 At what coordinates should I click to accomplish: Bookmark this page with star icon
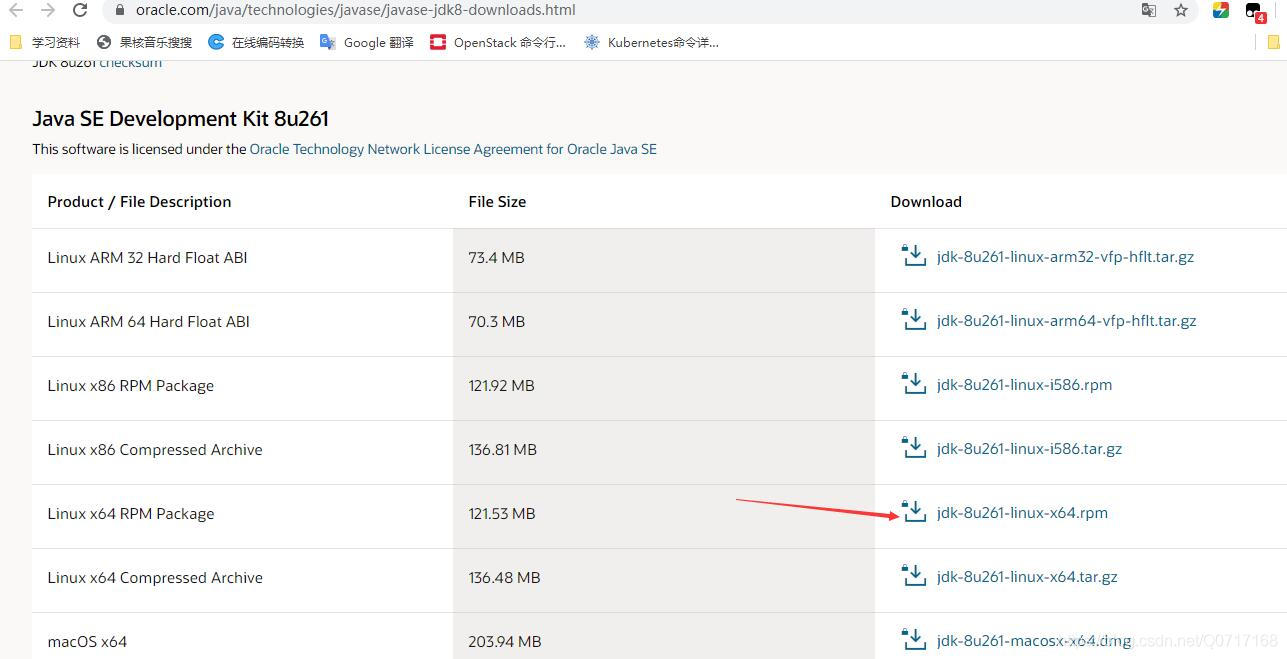pos(1181,10)
